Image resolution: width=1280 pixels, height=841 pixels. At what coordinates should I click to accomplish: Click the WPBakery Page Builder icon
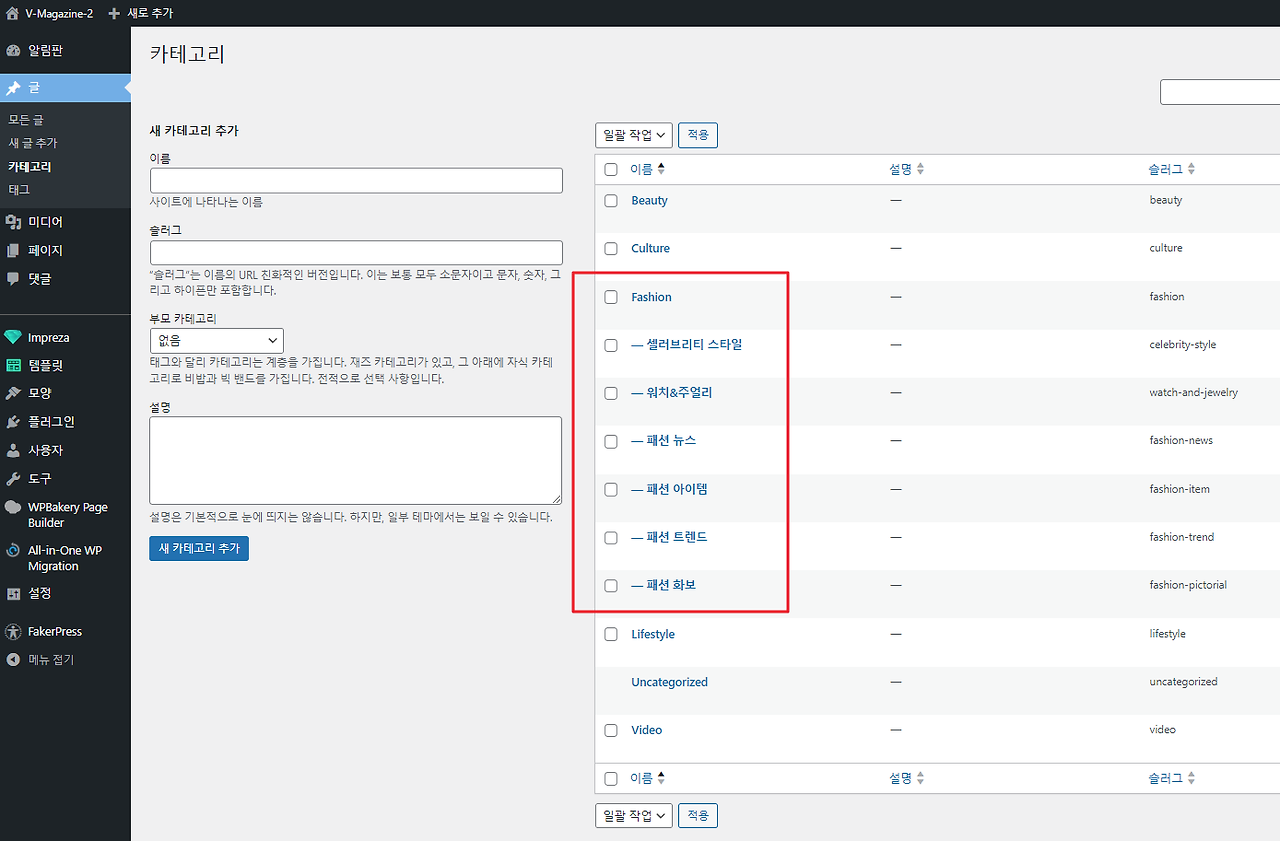click(x=13, y=508)
